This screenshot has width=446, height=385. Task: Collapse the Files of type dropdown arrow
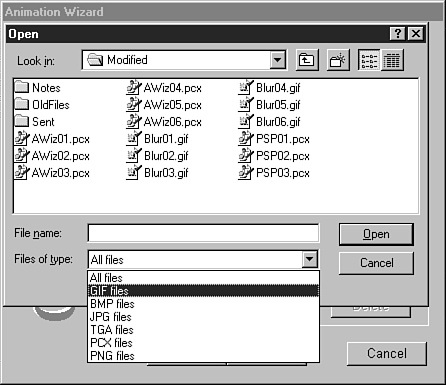tap(310, 259)
